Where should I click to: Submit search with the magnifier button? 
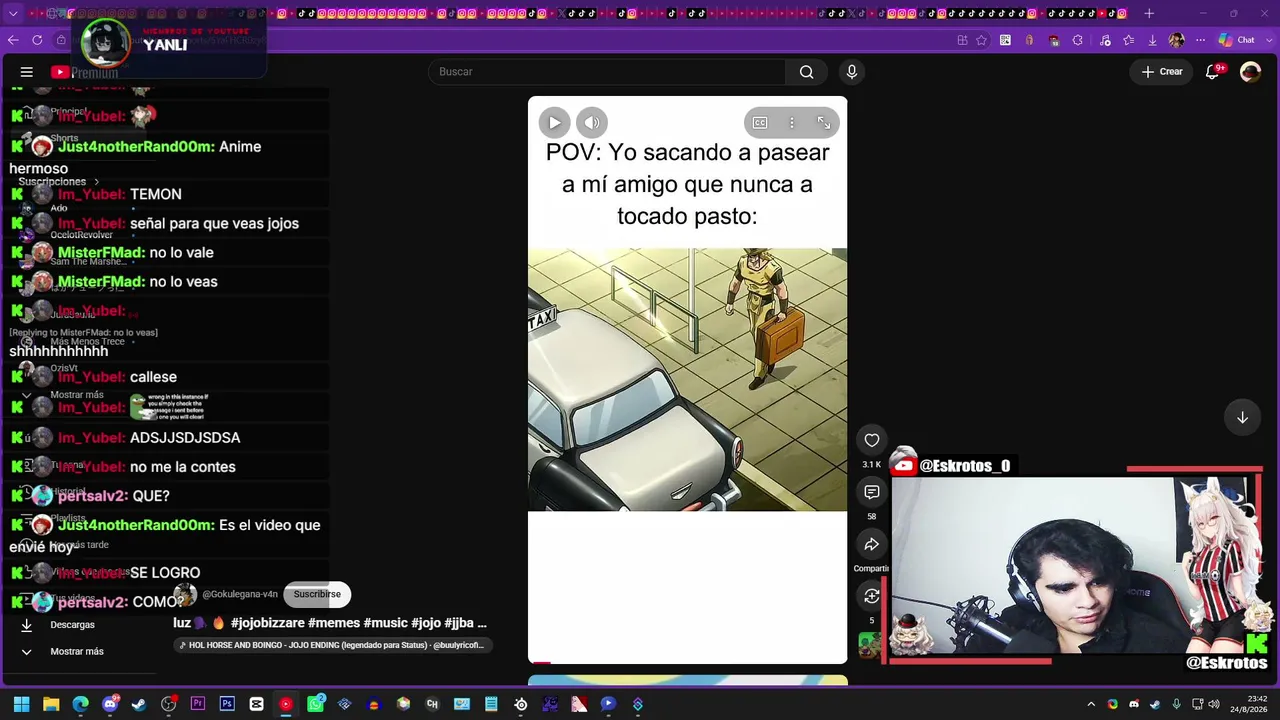806,72
